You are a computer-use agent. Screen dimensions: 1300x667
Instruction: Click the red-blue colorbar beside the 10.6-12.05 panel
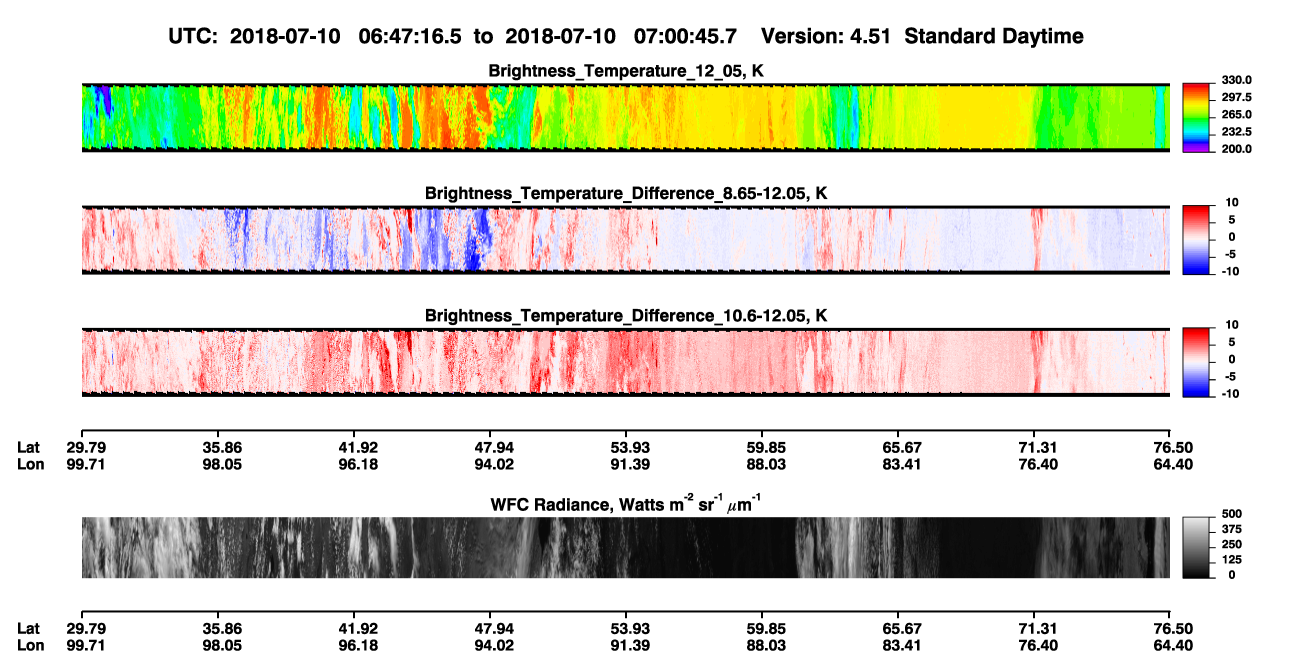[x=1196, y=361]
